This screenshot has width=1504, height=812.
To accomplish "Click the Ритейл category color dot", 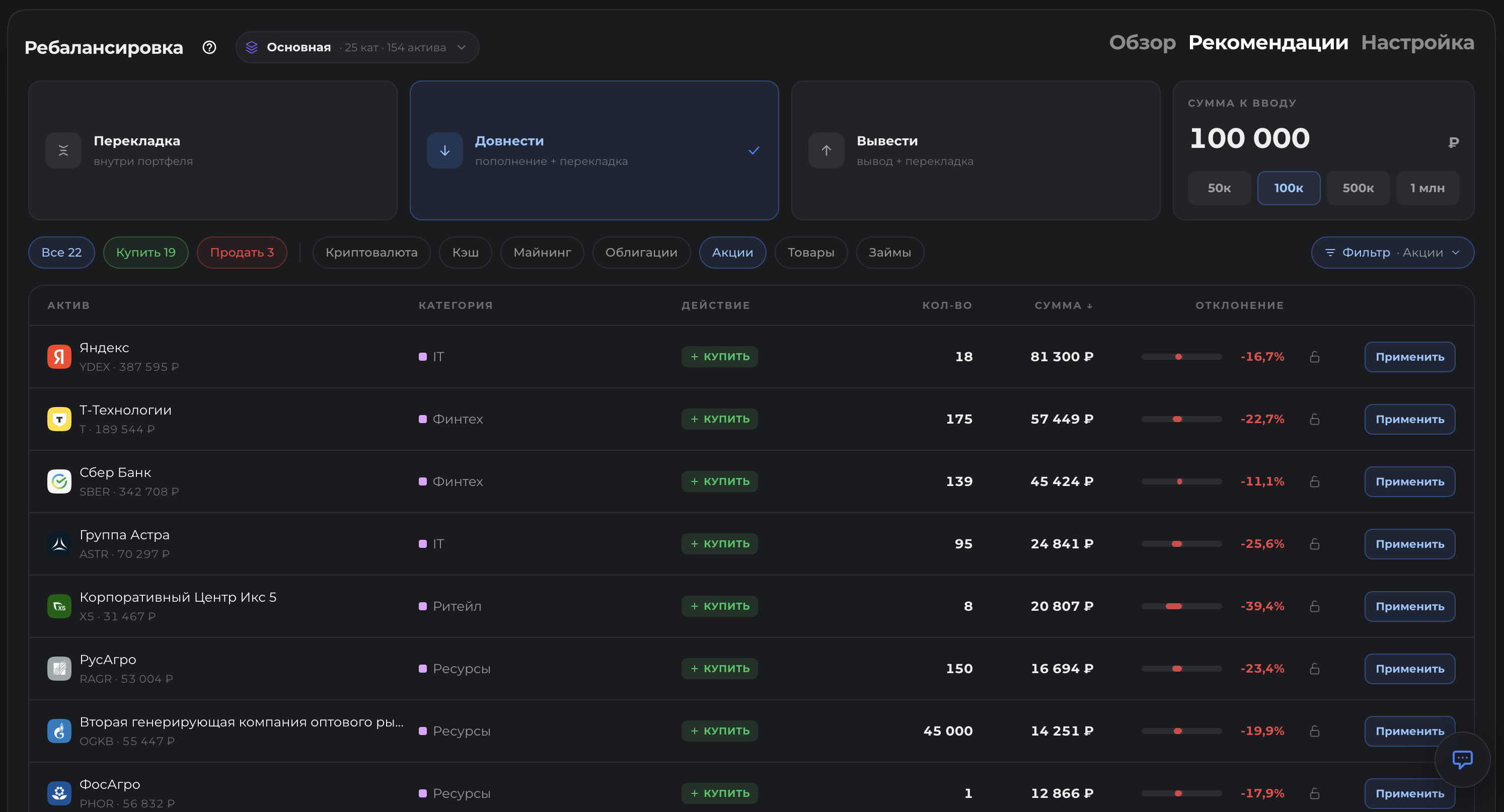I will click(x=423, y=607).
